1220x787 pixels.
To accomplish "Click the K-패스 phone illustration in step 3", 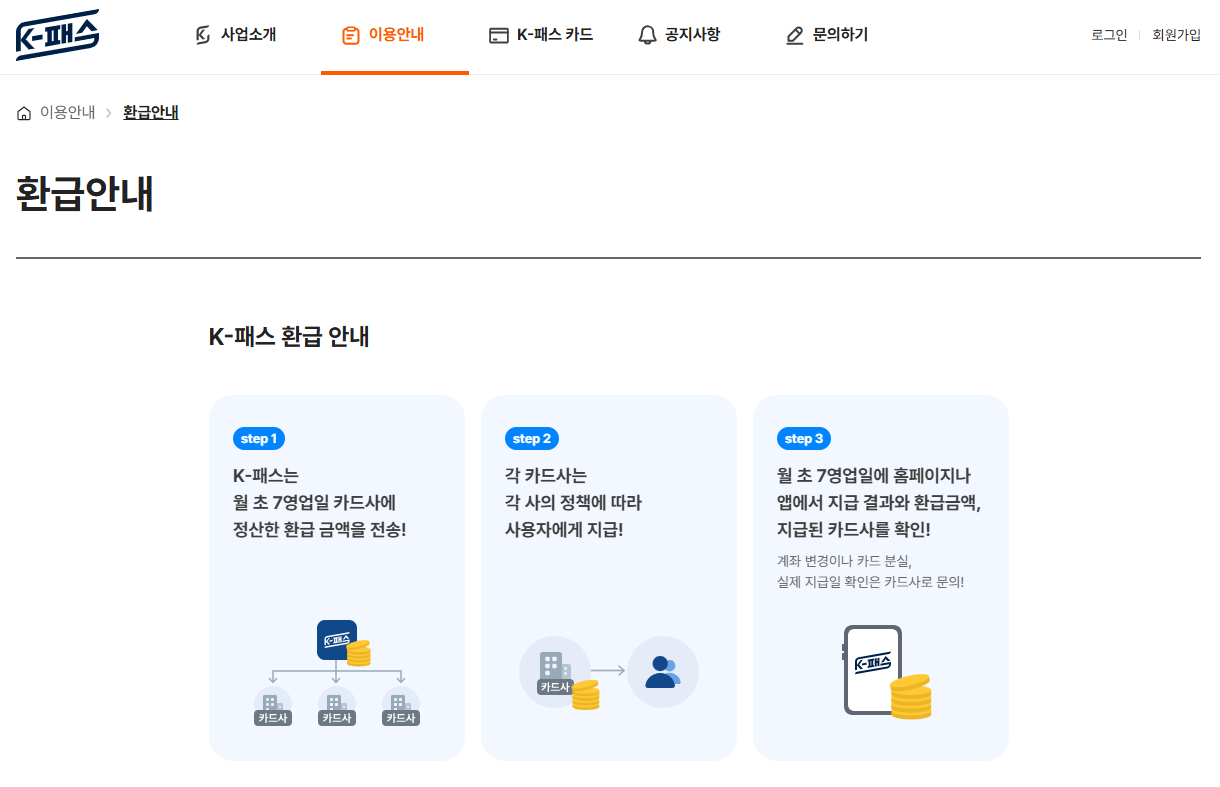I will (873, 669).
